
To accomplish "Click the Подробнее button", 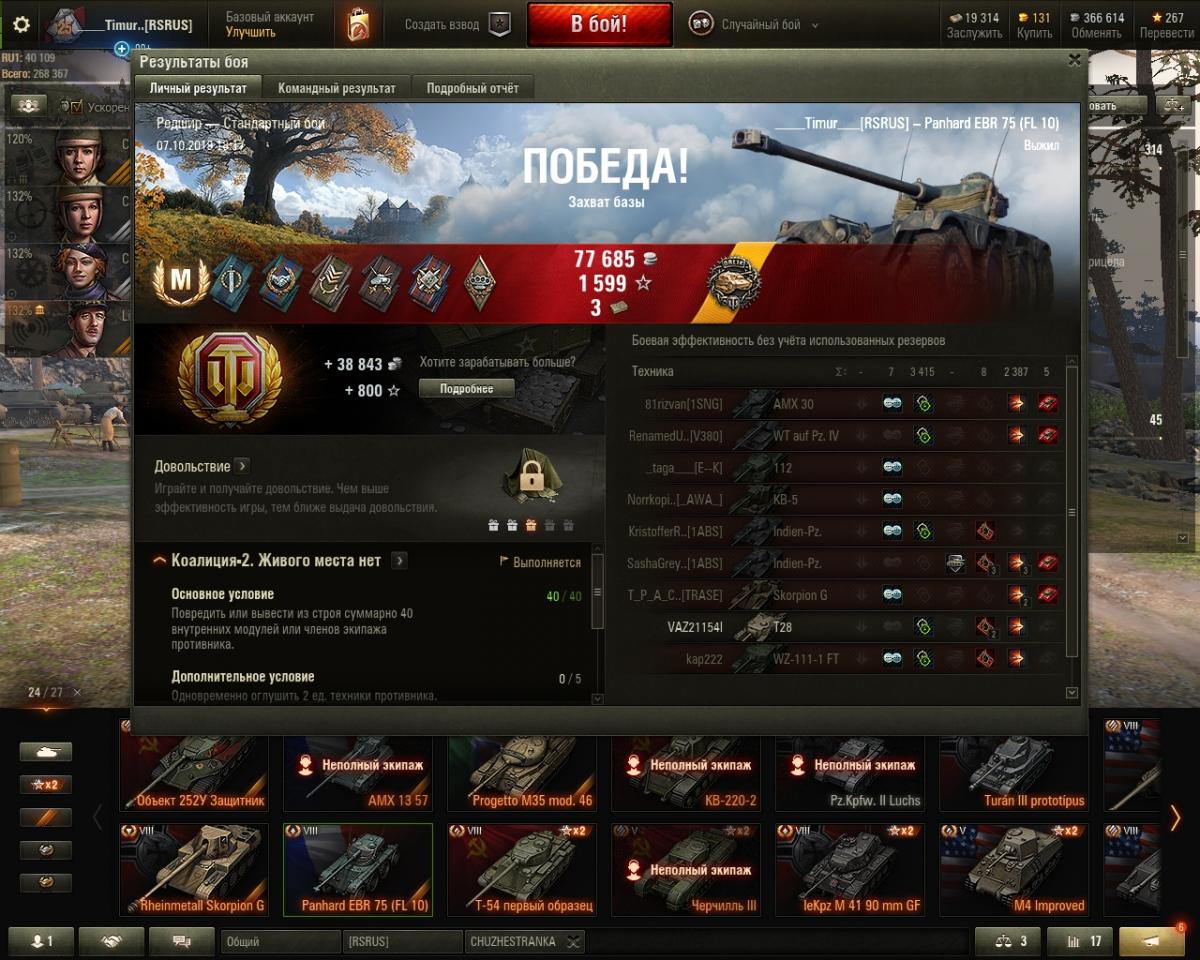I will [467, 388].
